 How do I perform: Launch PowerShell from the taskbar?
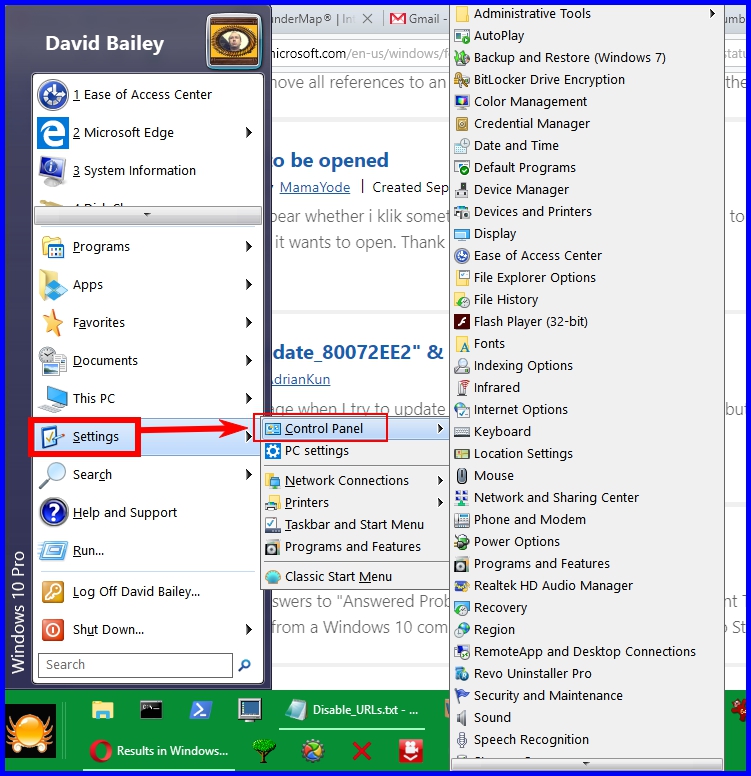[200, 710]
